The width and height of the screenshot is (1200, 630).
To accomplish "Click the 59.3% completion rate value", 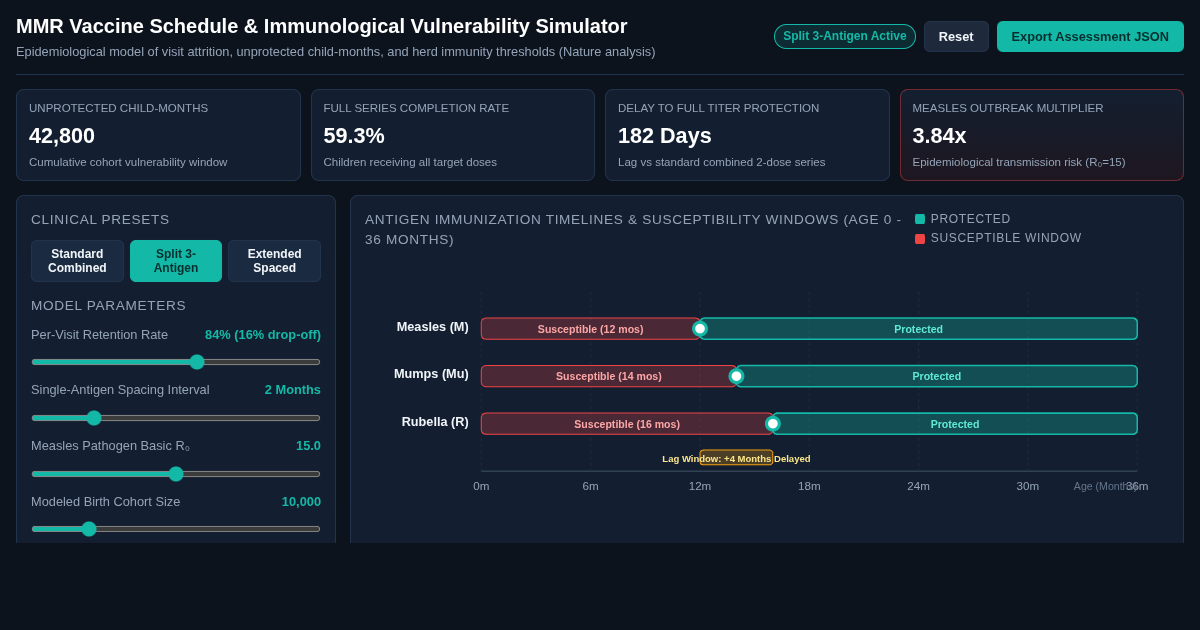I will pyautogui.click(x=354, y=136).
